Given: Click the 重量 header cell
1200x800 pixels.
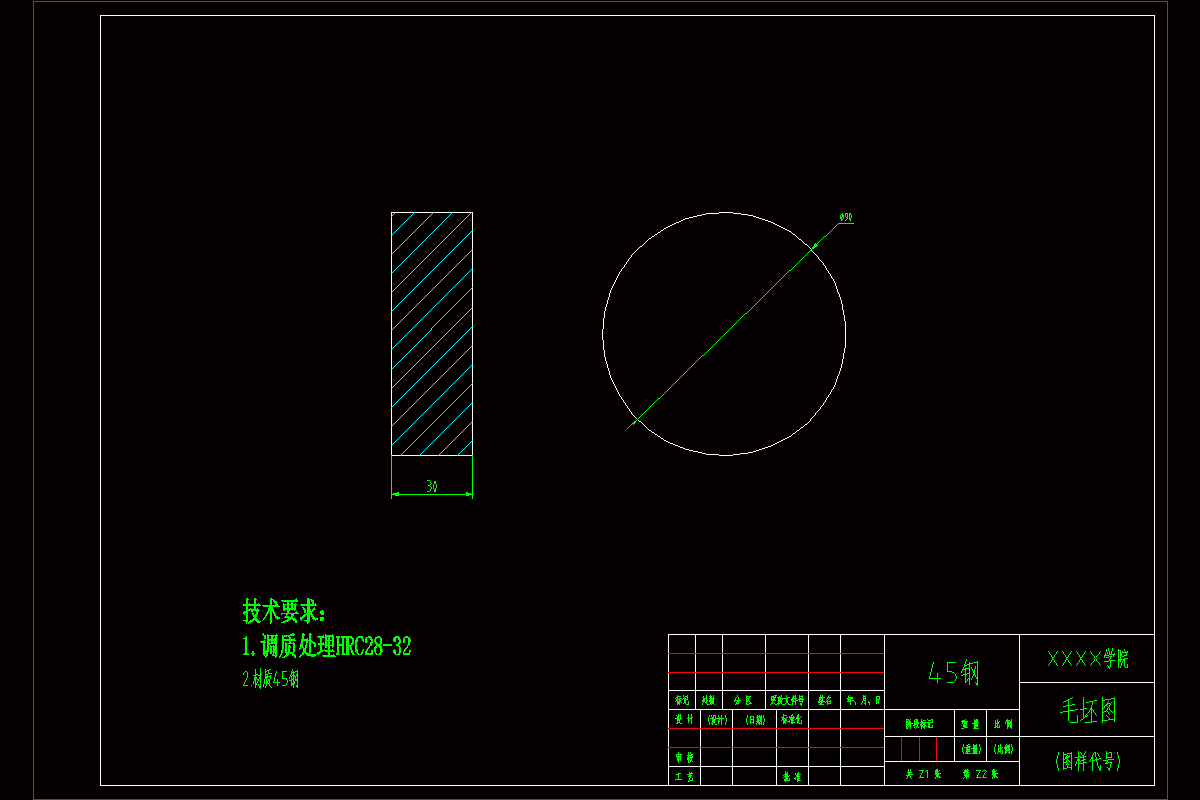Looking at the screenshot, I should 971,723.
